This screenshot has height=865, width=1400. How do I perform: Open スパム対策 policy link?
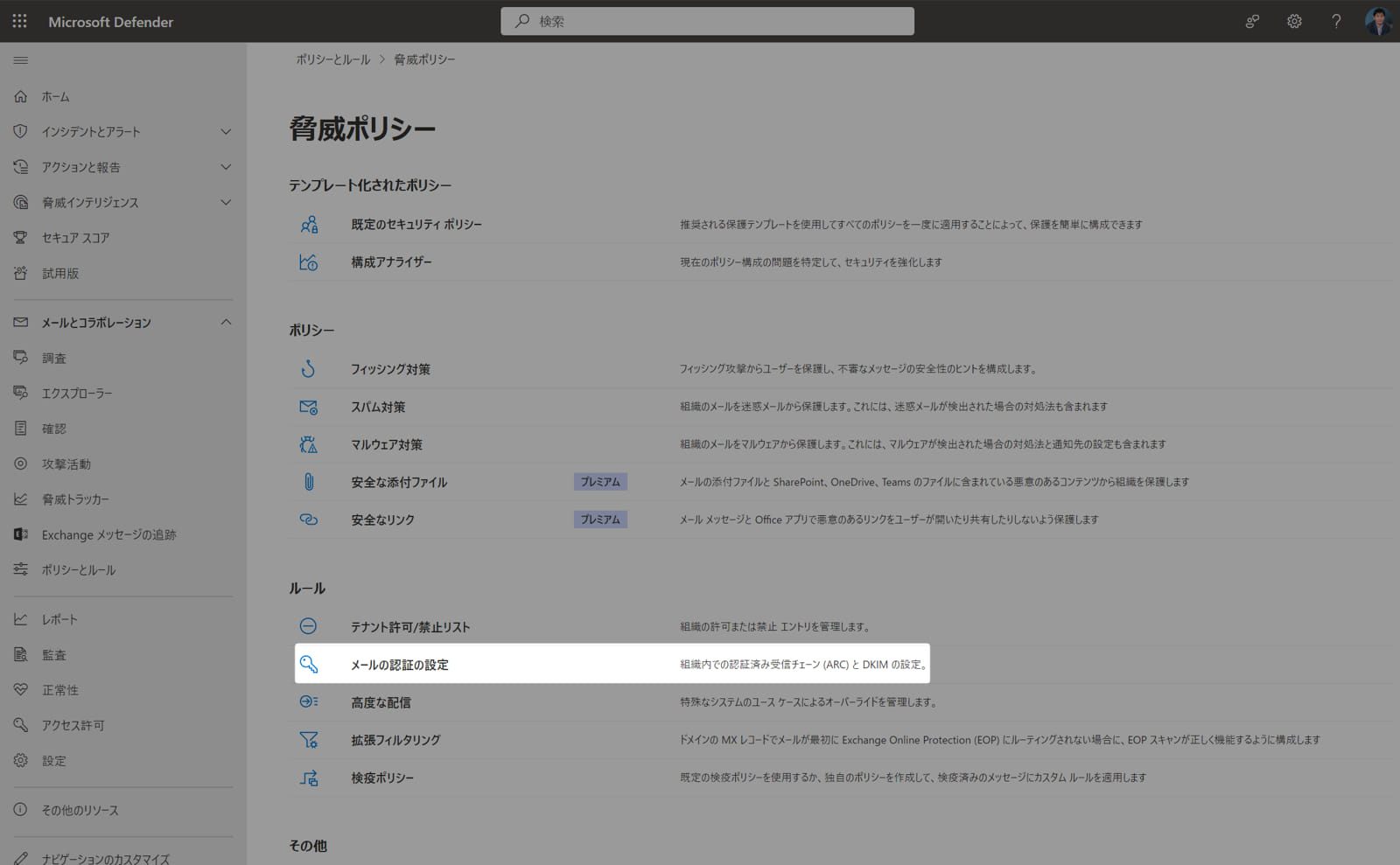pyautogui.click(x=378, y=407)
